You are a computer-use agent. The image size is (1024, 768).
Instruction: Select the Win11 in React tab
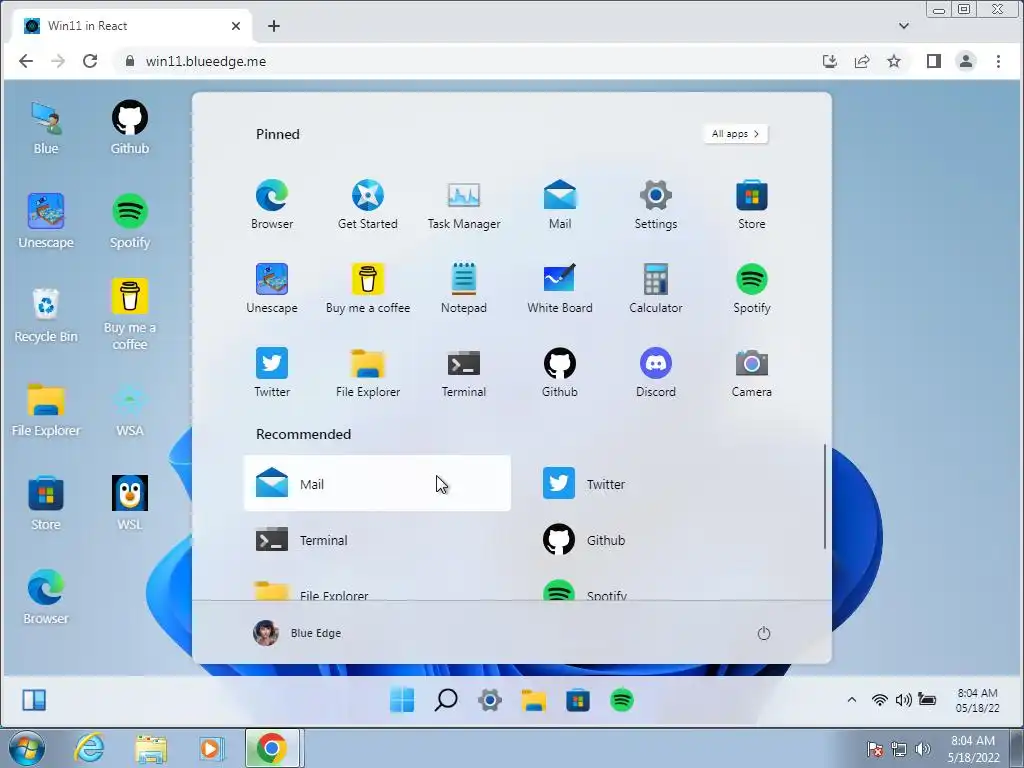pyautogui.click(x=132, y=26)
